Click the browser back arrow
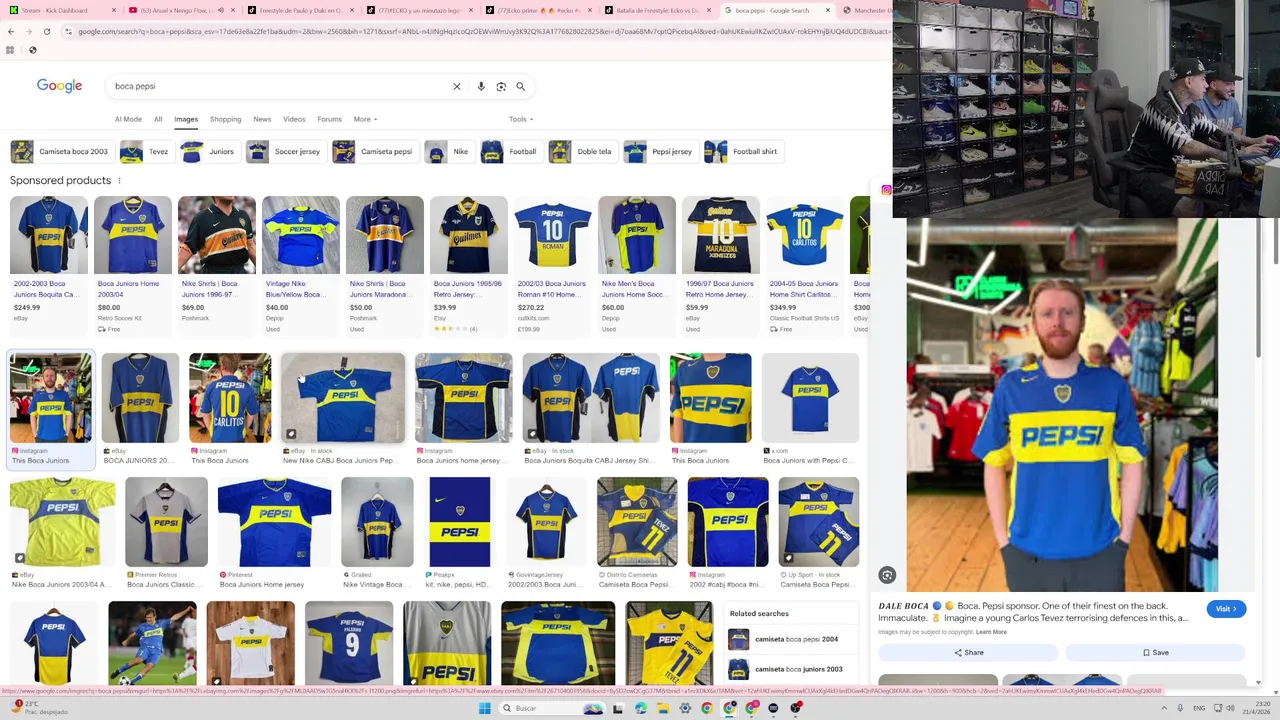 tap(10, 31)
